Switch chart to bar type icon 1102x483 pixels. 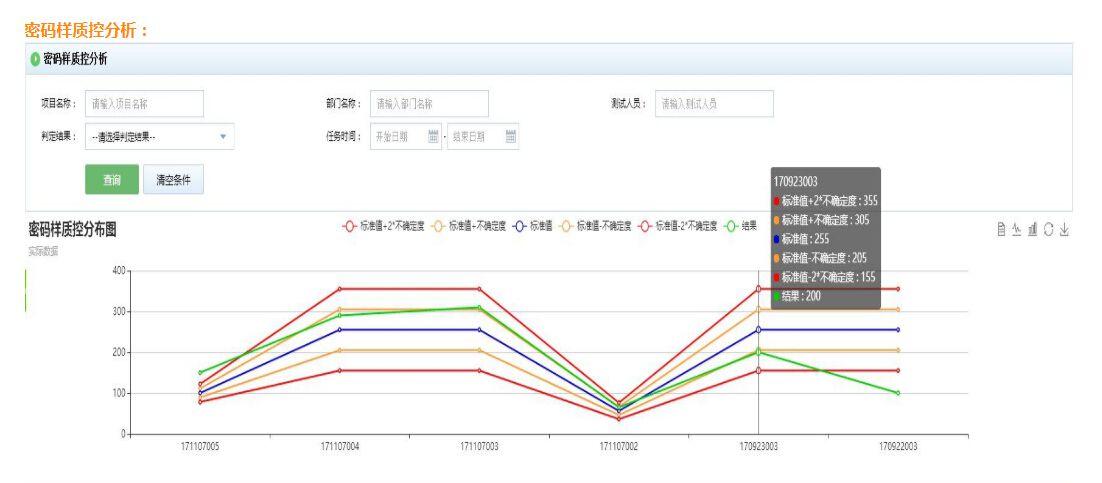1032,230
